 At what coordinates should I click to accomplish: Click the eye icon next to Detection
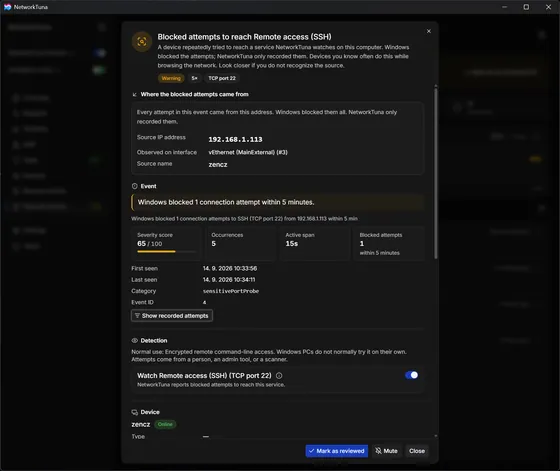click(135, 341)
